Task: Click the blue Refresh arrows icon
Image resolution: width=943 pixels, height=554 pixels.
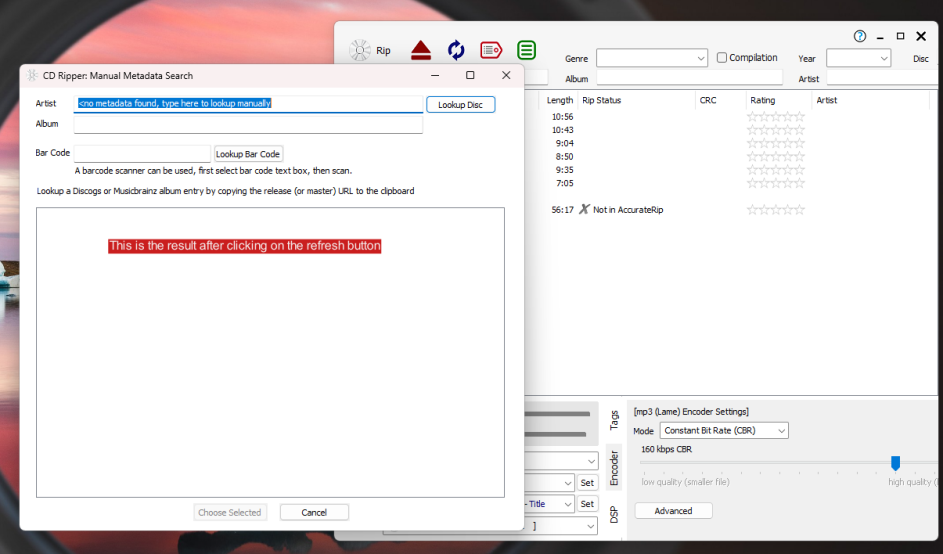Action: pyautogui.click(x=456, y=50)
